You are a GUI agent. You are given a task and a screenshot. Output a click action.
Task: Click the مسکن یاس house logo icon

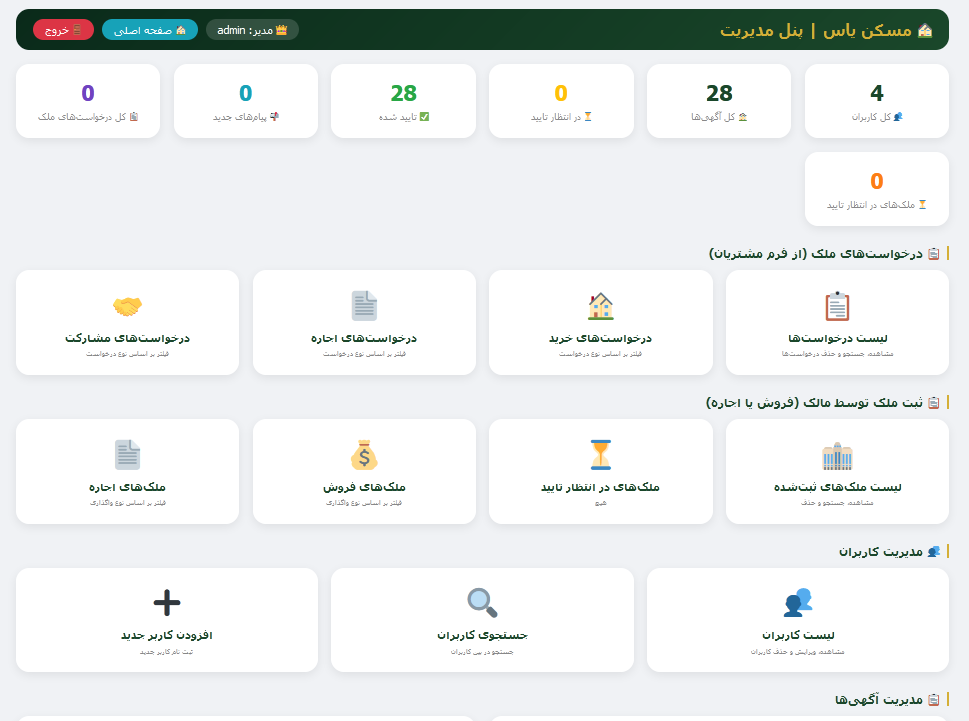point(925,30)
